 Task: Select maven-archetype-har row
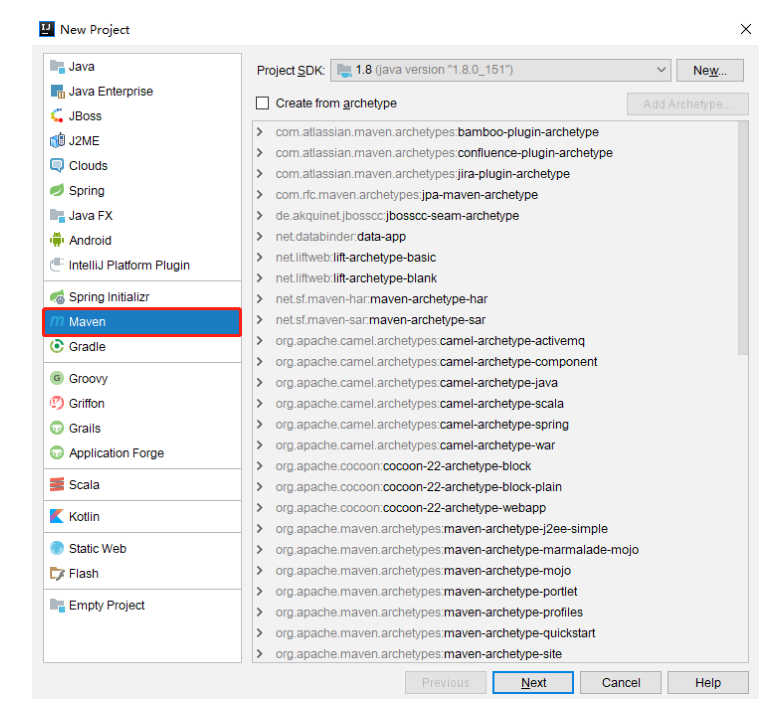tap(495, 299)
